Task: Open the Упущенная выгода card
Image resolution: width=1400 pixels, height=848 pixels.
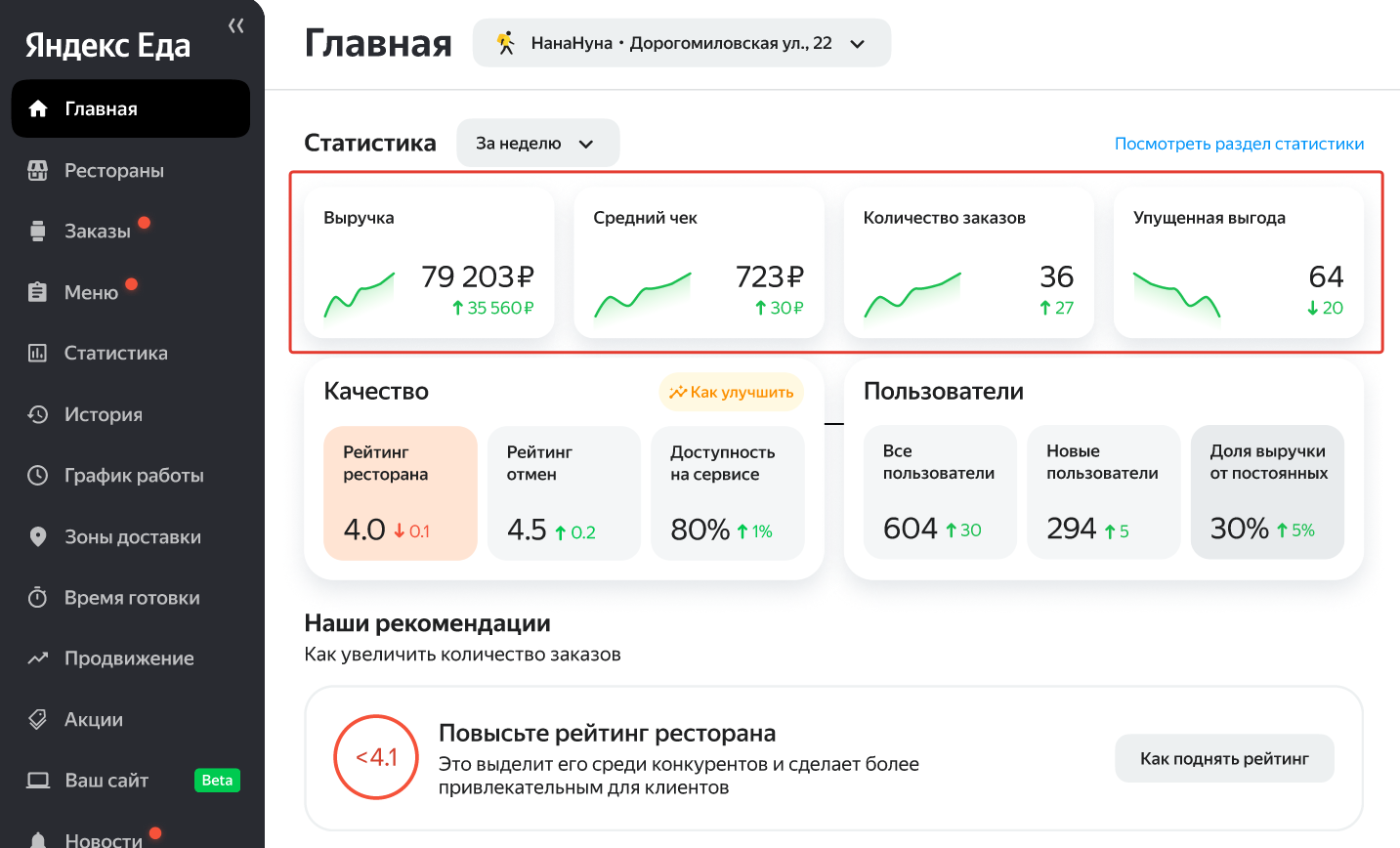Action: click(x=1239, y=264)
